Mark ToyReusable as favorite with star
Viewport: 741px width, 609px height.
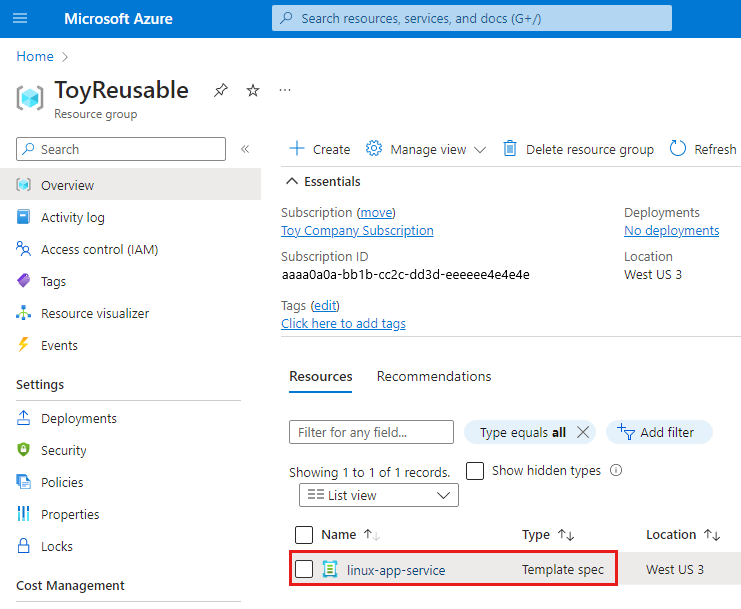pyautogui.click(x=253, y=90)
